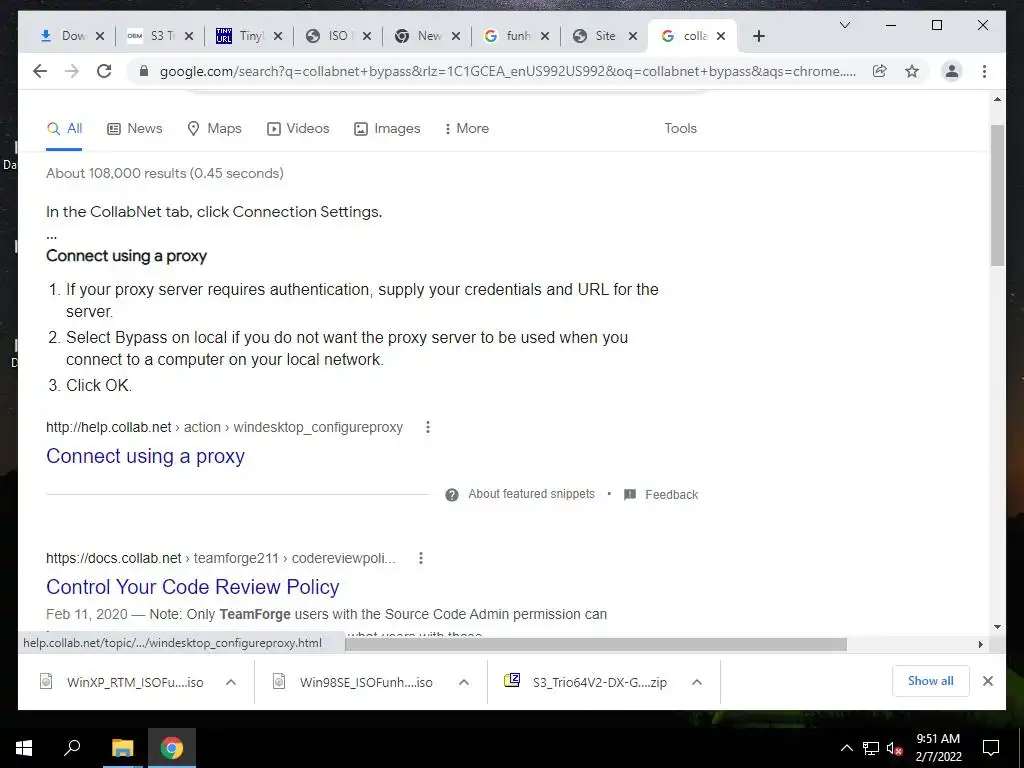The width and height of the screenshot is (1024, 768).
Task: Share this page via share icon
Action: pos(880,71)
